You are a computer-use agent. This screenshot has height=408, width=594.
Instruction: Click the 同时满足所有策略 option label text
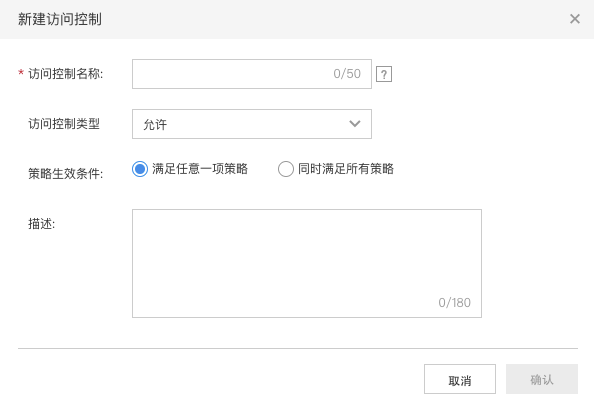coord(346,169)
